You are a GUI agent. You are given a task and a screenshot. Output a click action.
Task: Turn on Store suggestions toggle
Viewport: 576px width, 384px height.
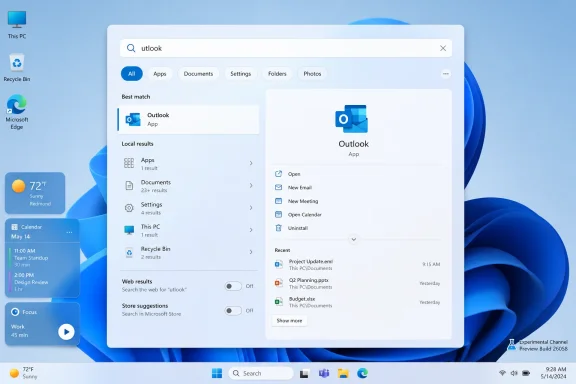tap(233, 311)
